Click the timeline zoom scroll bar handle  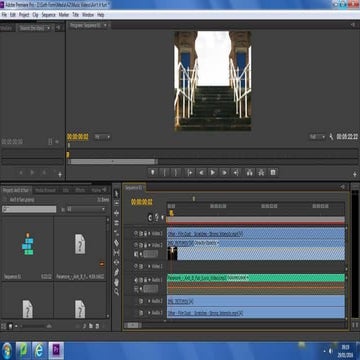coord(133,325)
